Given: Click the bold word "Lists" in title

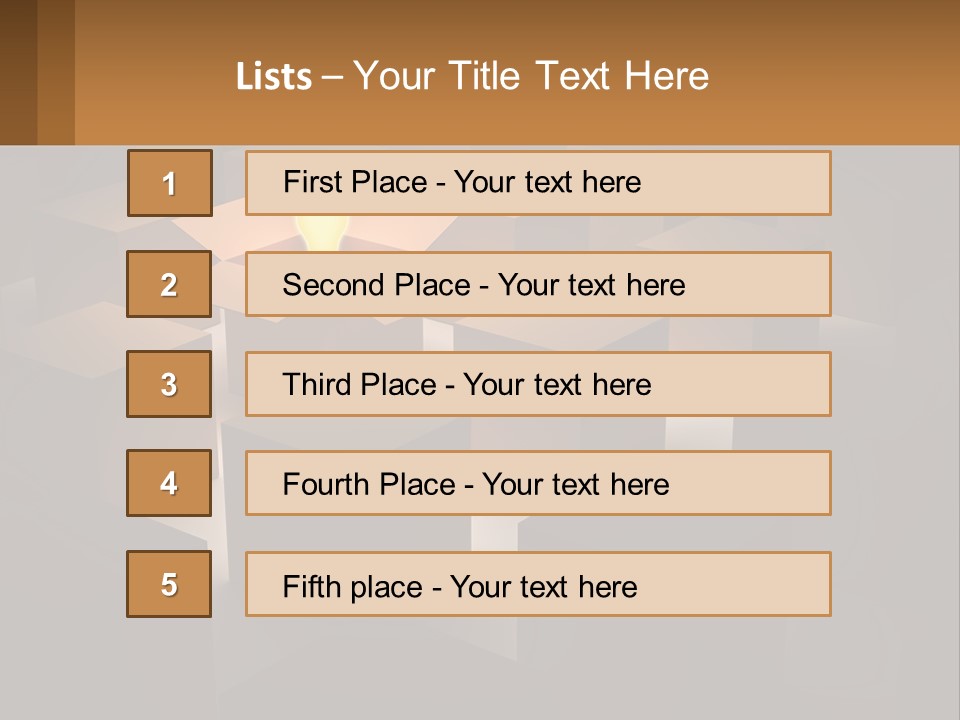Looking at the screenshot, I should pos(274,76).
